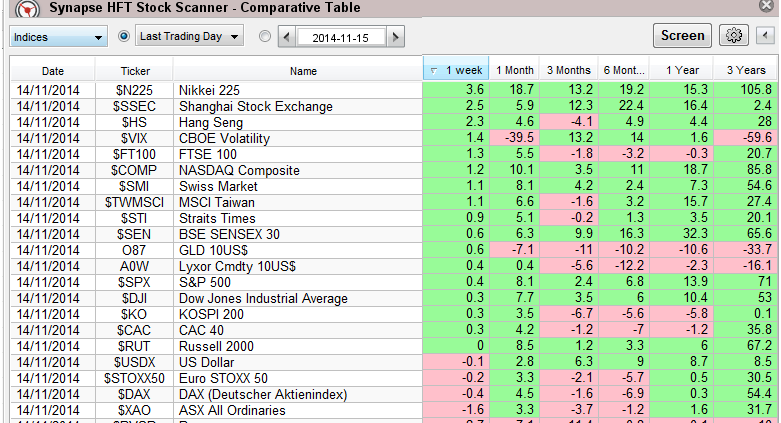Select the Last Trading Day radio button
Image resolution: width=781 pixels, height=423 pixels.
pos(125,36)
